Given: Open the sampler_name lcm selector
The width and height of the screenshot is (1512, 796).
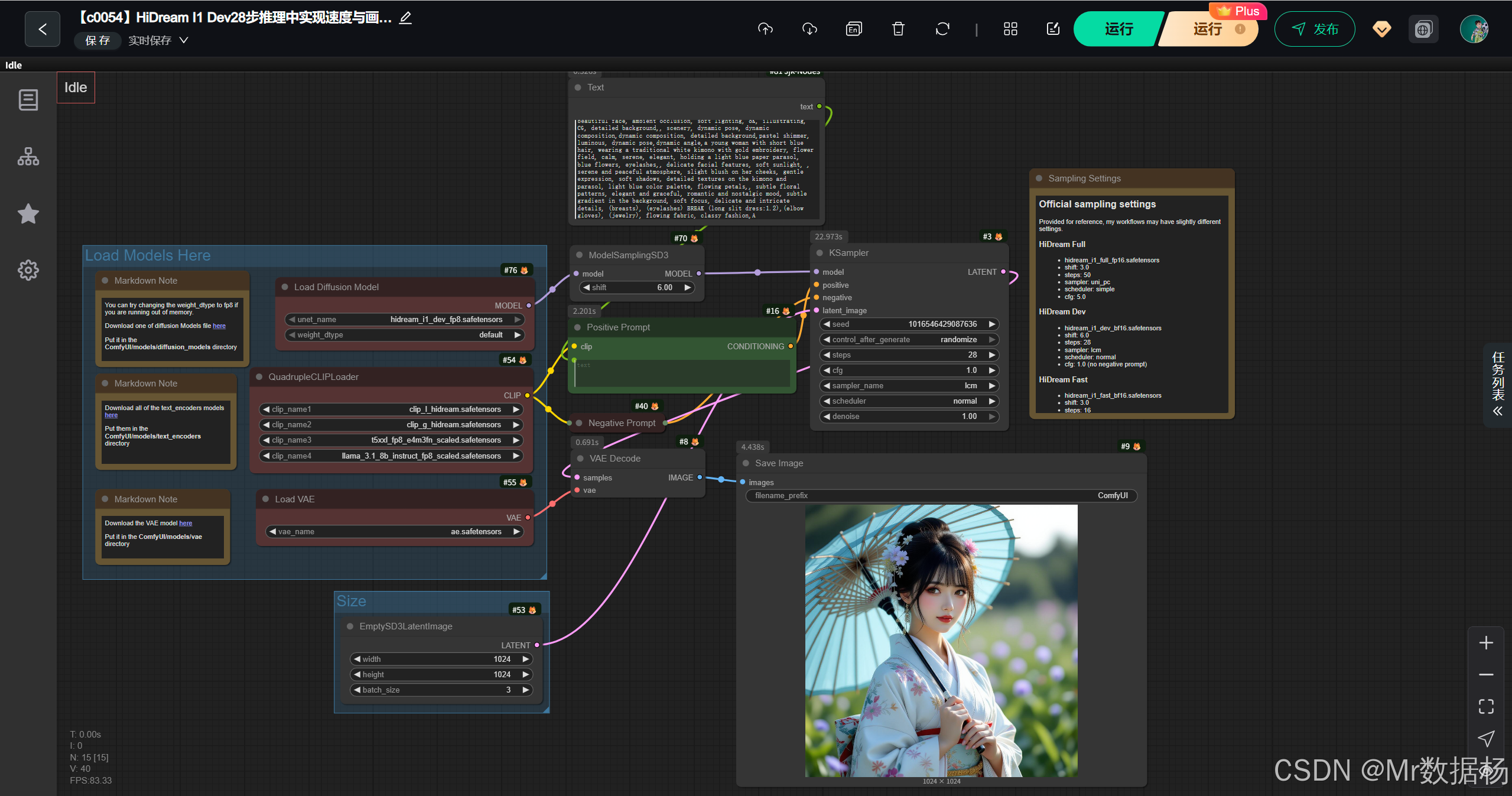Looking at the screenshot, I should point(910,386).
